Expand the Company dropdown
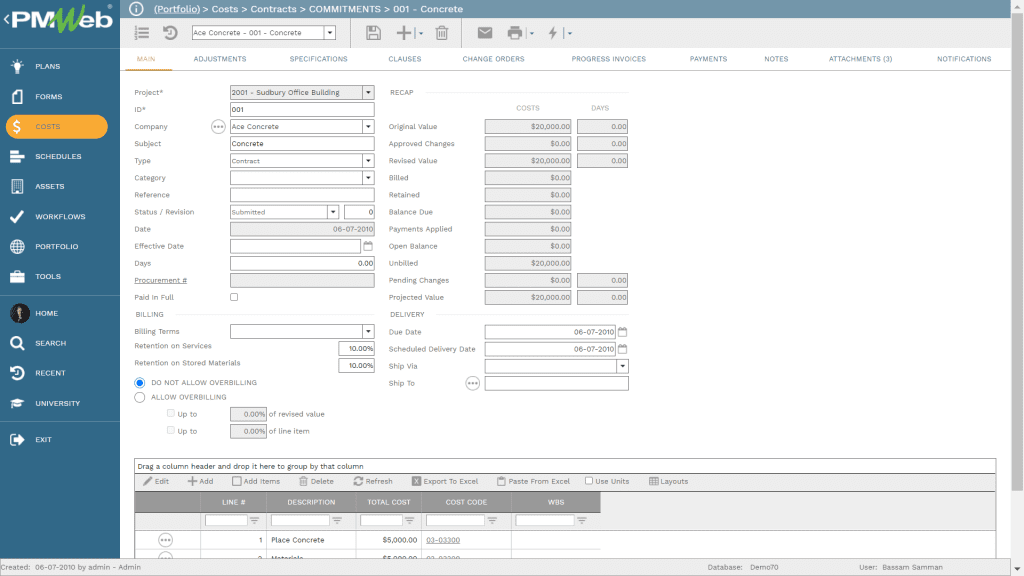Screen dimensions: 1024x576 368,127
